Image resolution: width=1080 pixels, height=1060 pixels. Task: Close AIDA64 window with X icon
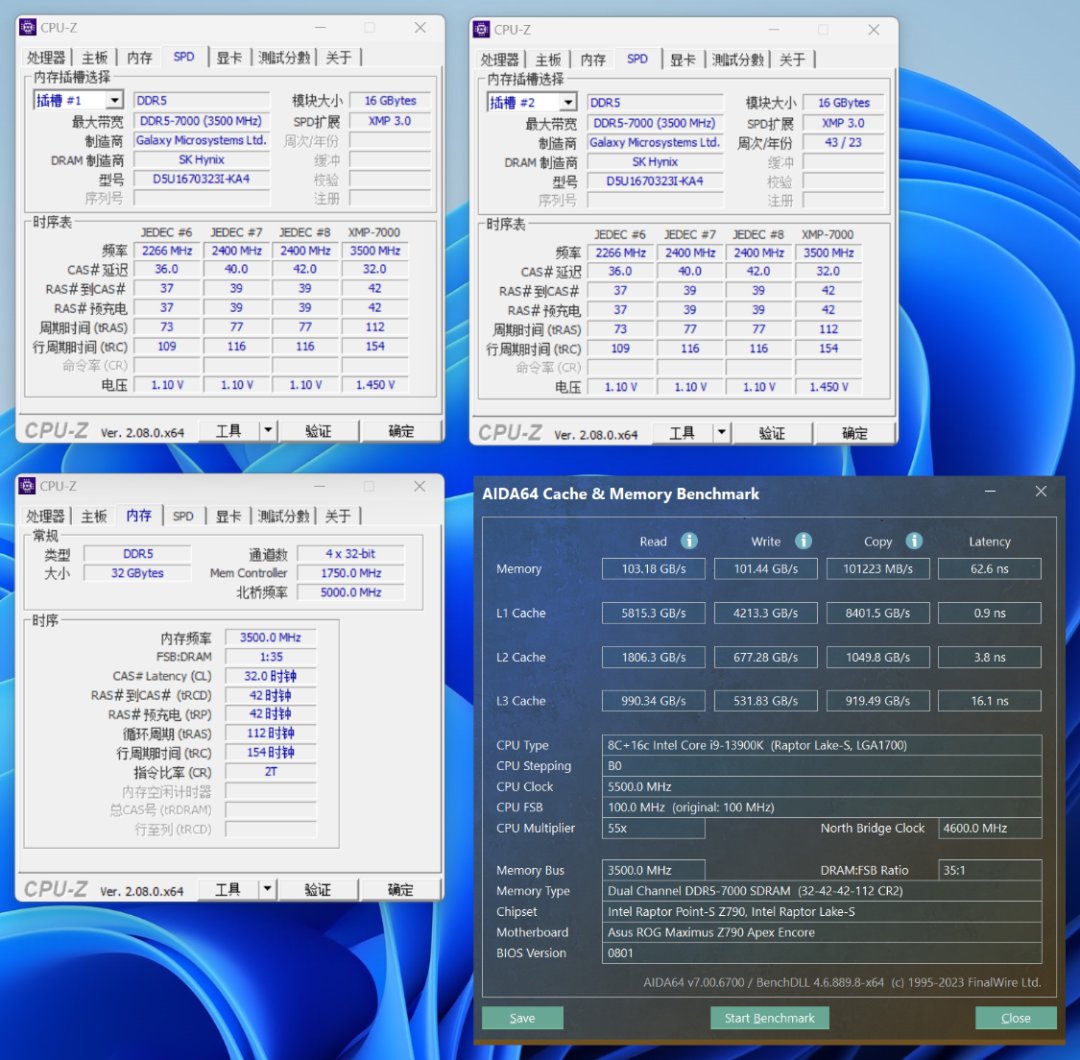(1041, 491)
